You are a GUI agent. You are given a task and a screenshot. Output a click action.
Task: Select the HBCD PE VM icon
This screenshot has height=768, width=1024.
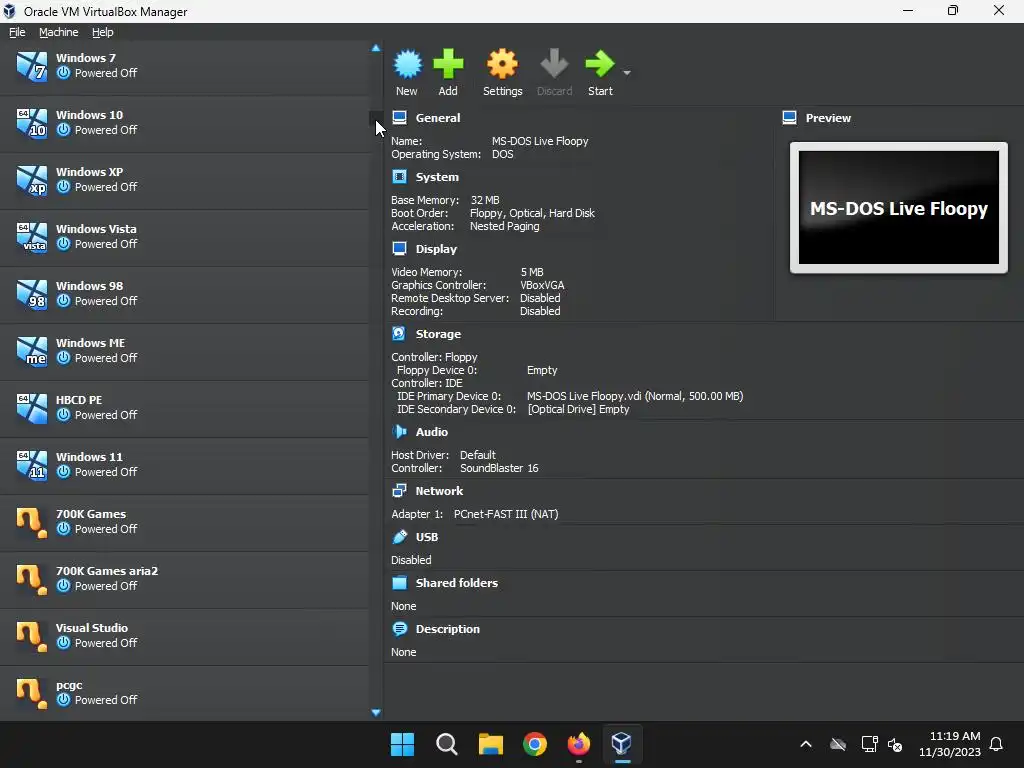click(x=31, y=408)
